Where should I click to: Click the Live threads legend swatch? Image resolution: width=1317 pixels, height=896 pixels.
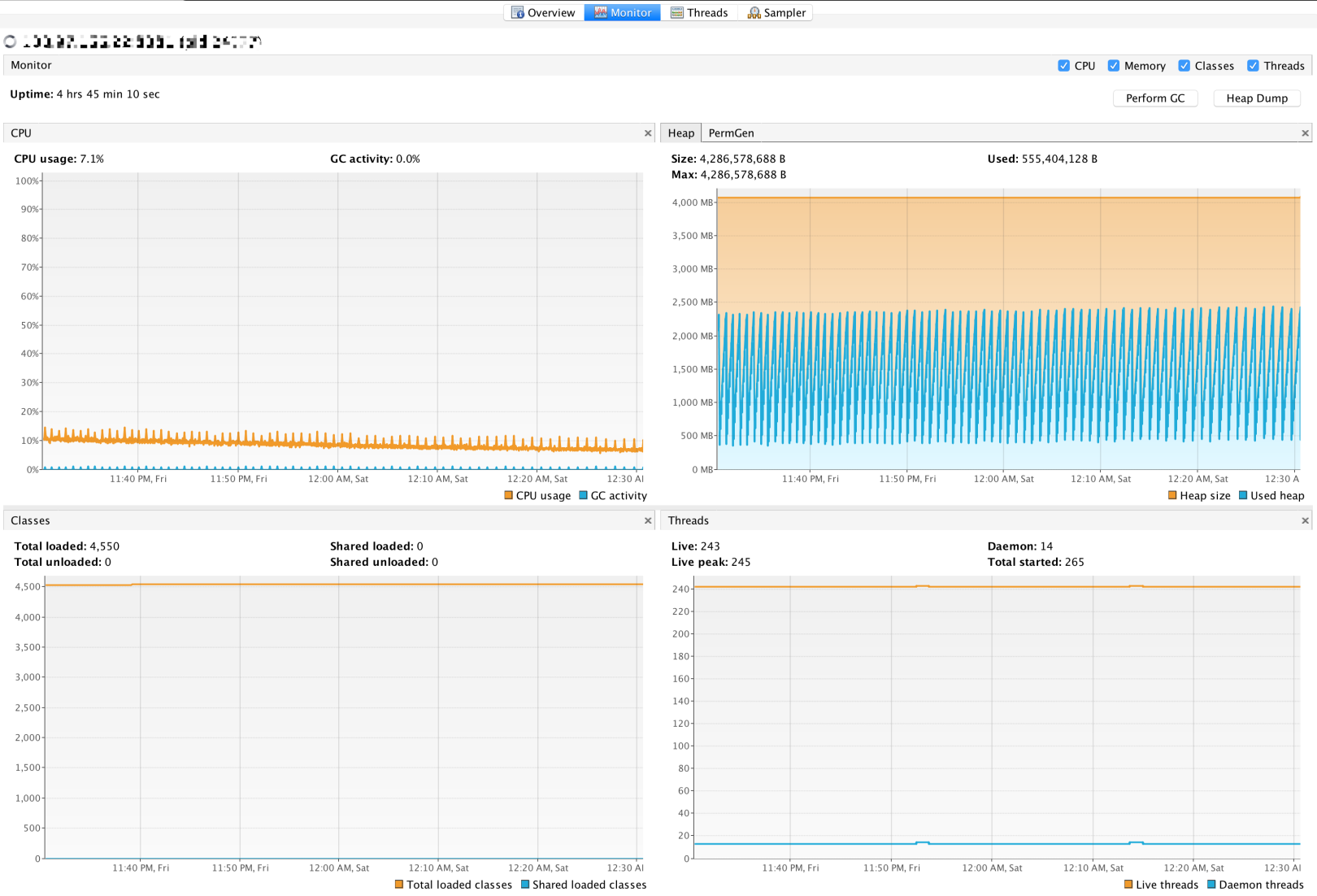pyautogui.click(x=1128, y=885)
